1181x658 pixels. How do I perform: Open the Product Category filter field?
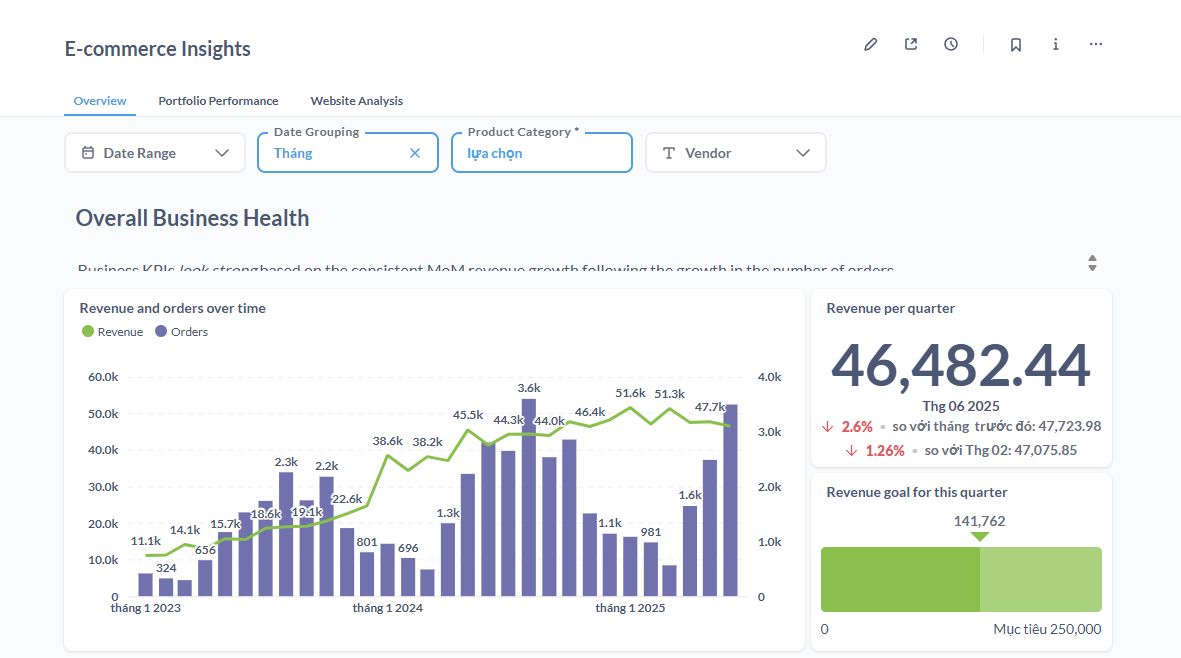(541, 153)
